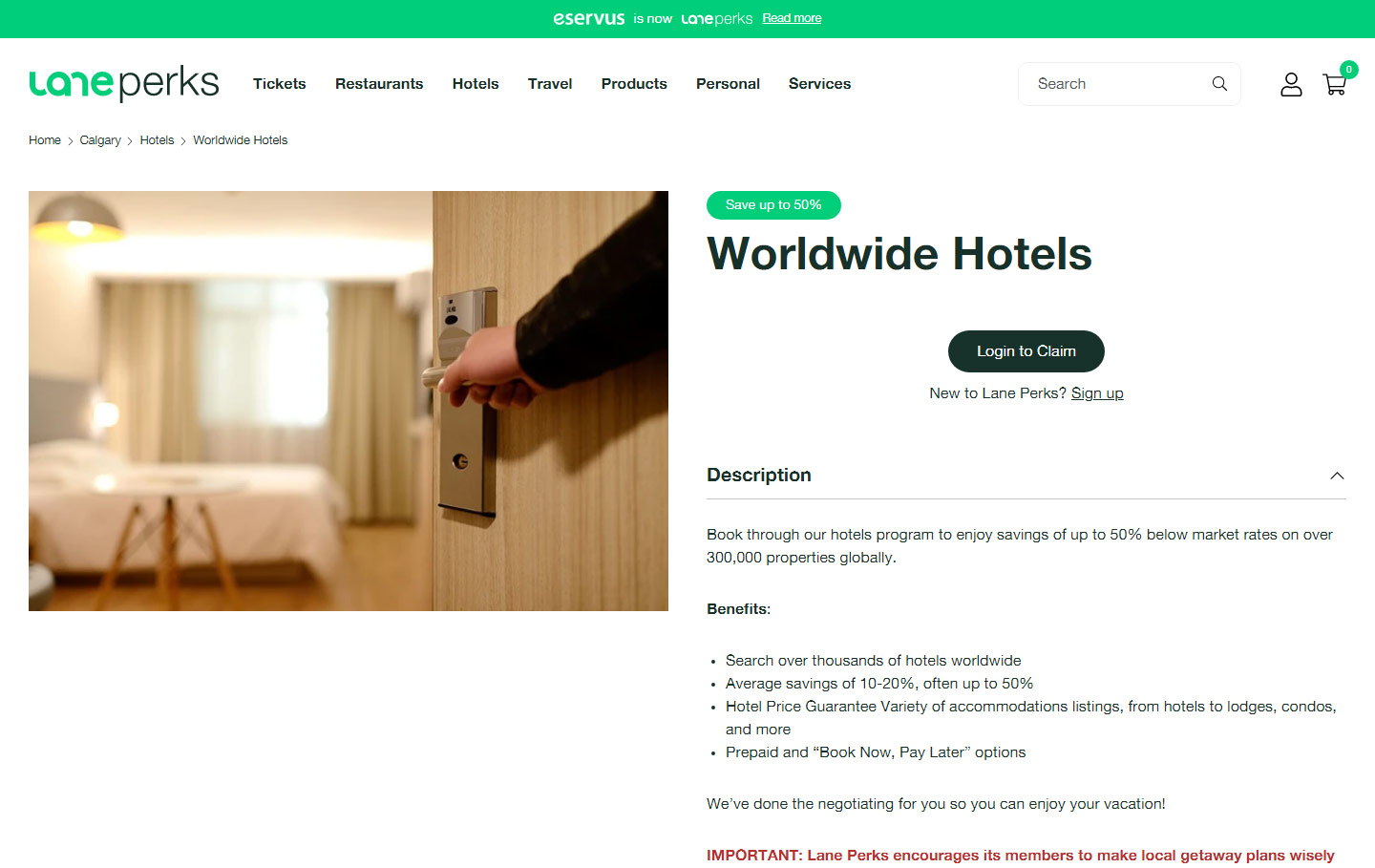Open the Tickets menu

pyautogui.click(x=280, y=84)
